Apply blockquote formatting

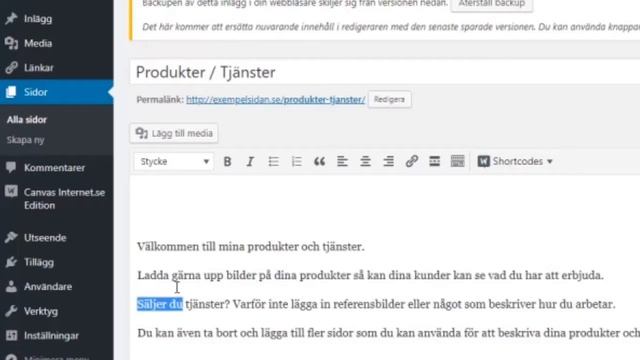click(320, 162)
